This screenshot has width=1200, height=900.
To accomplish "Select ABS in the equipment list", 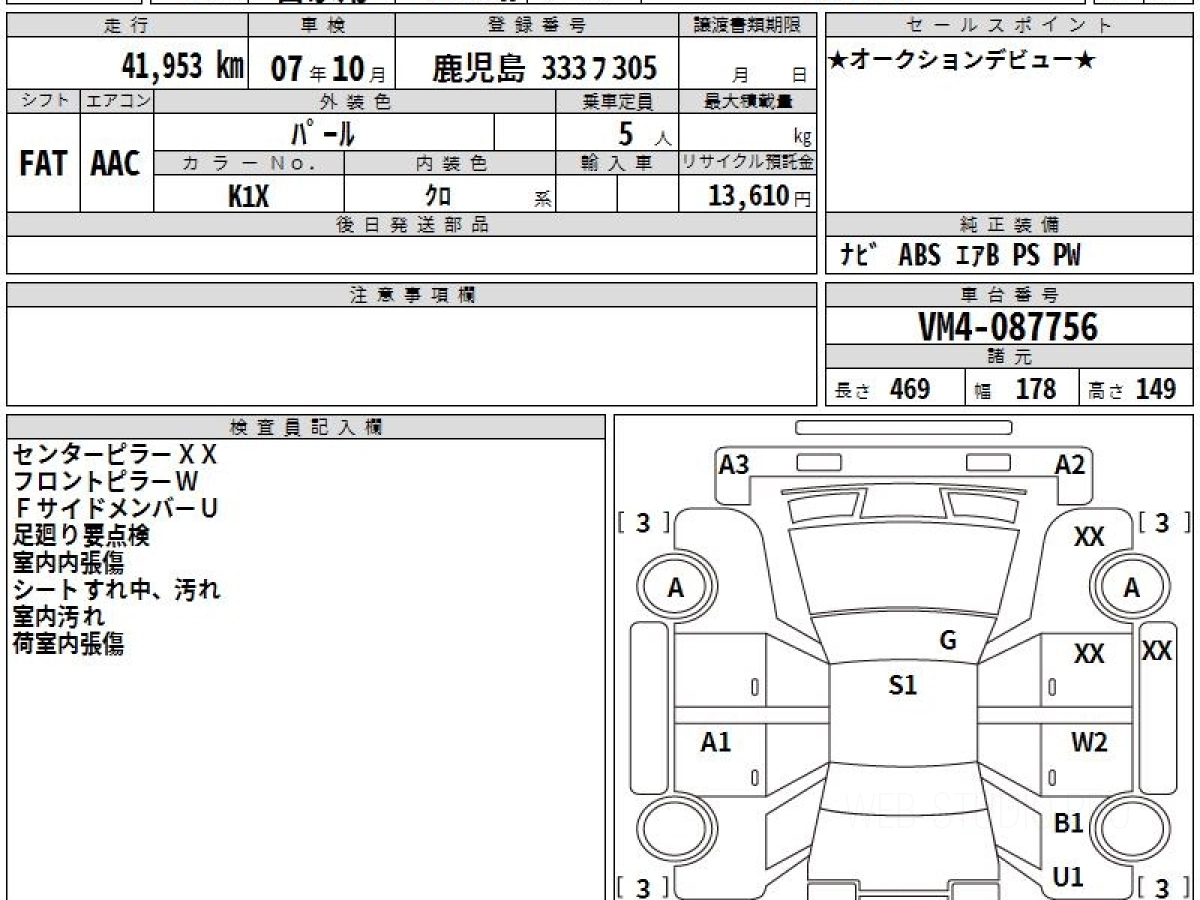I will click(920, 255).
